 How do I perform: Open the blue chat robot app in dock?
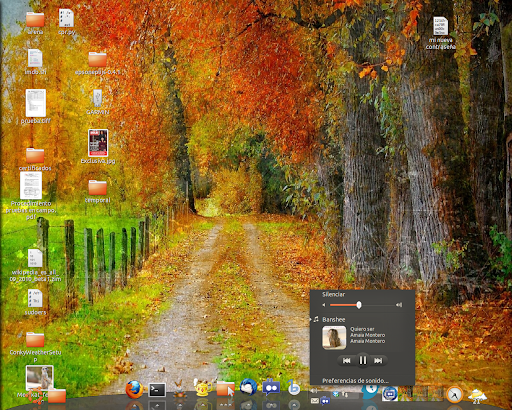coord(271,387)
